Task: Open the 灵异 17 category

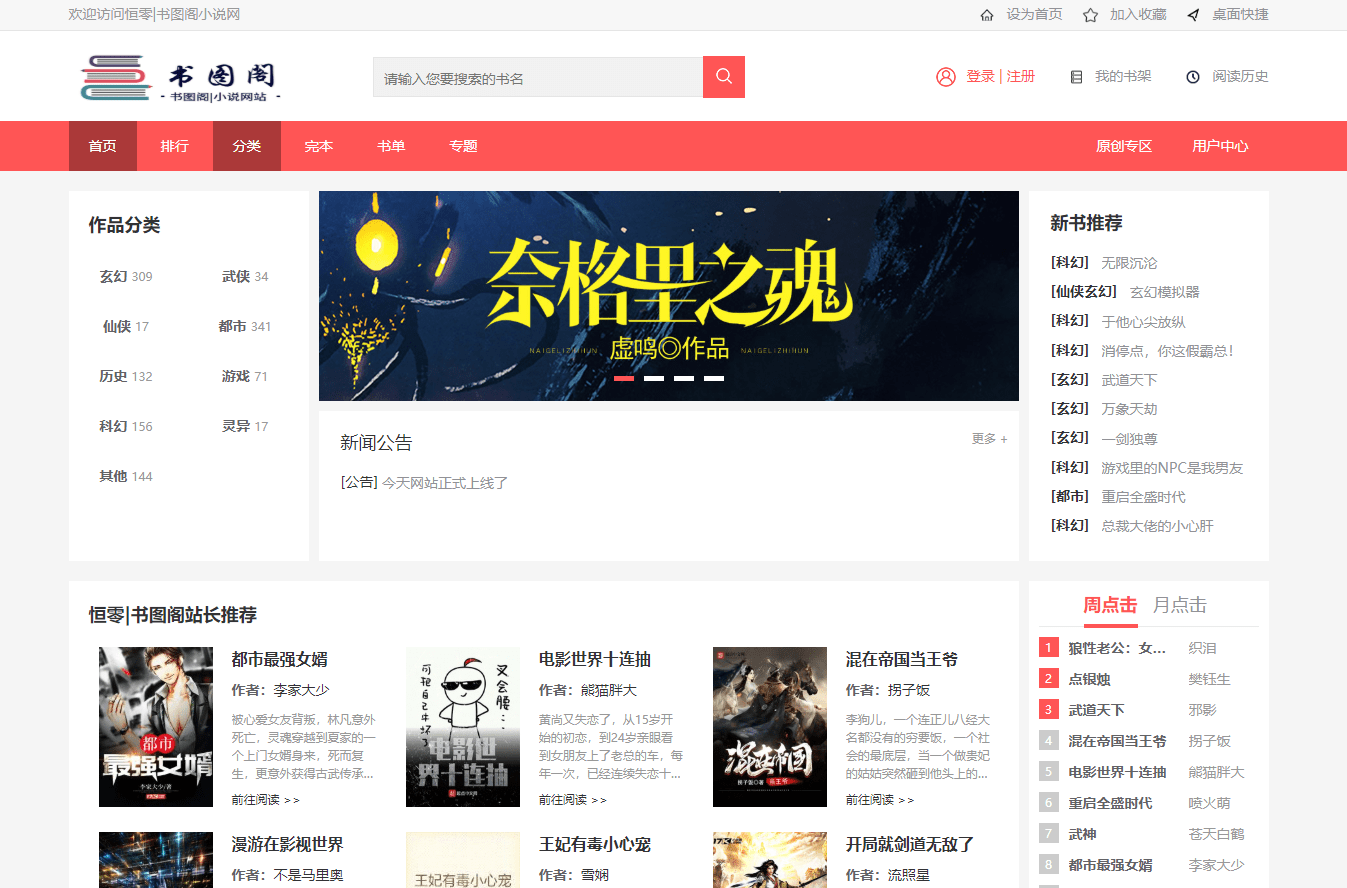Action: 245,427
